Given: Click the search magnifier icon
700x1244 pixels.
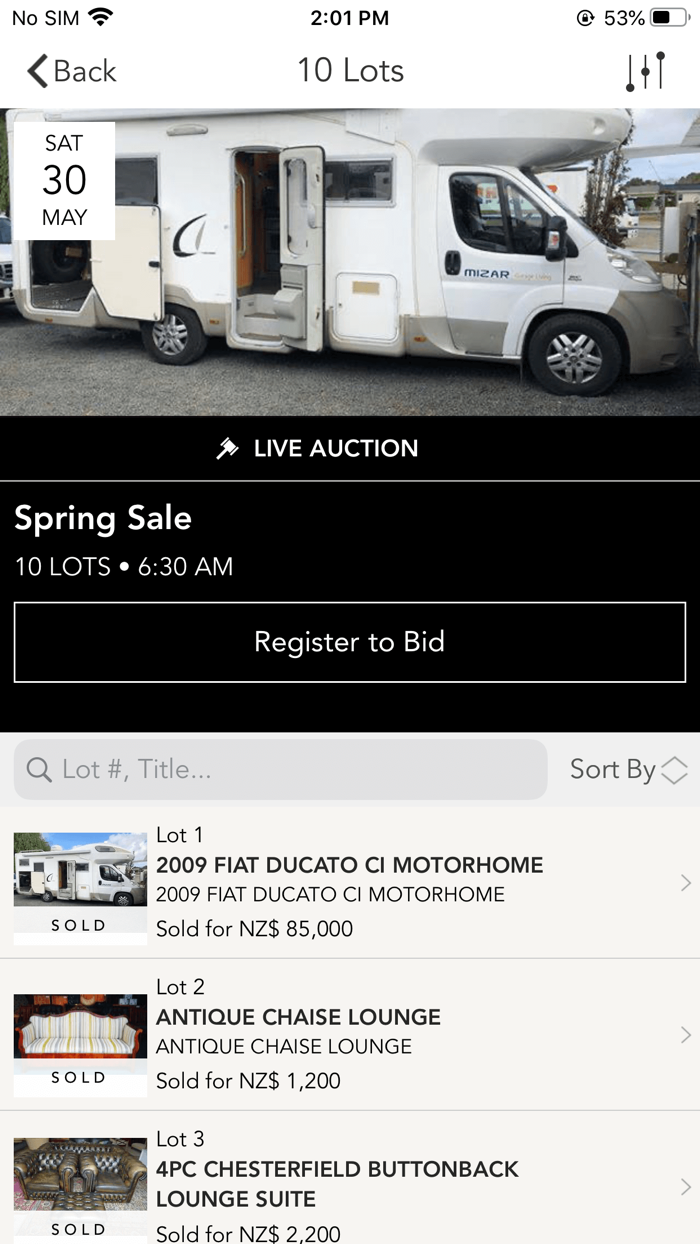Looking at the screenshot, I should (x=38, y=770).
